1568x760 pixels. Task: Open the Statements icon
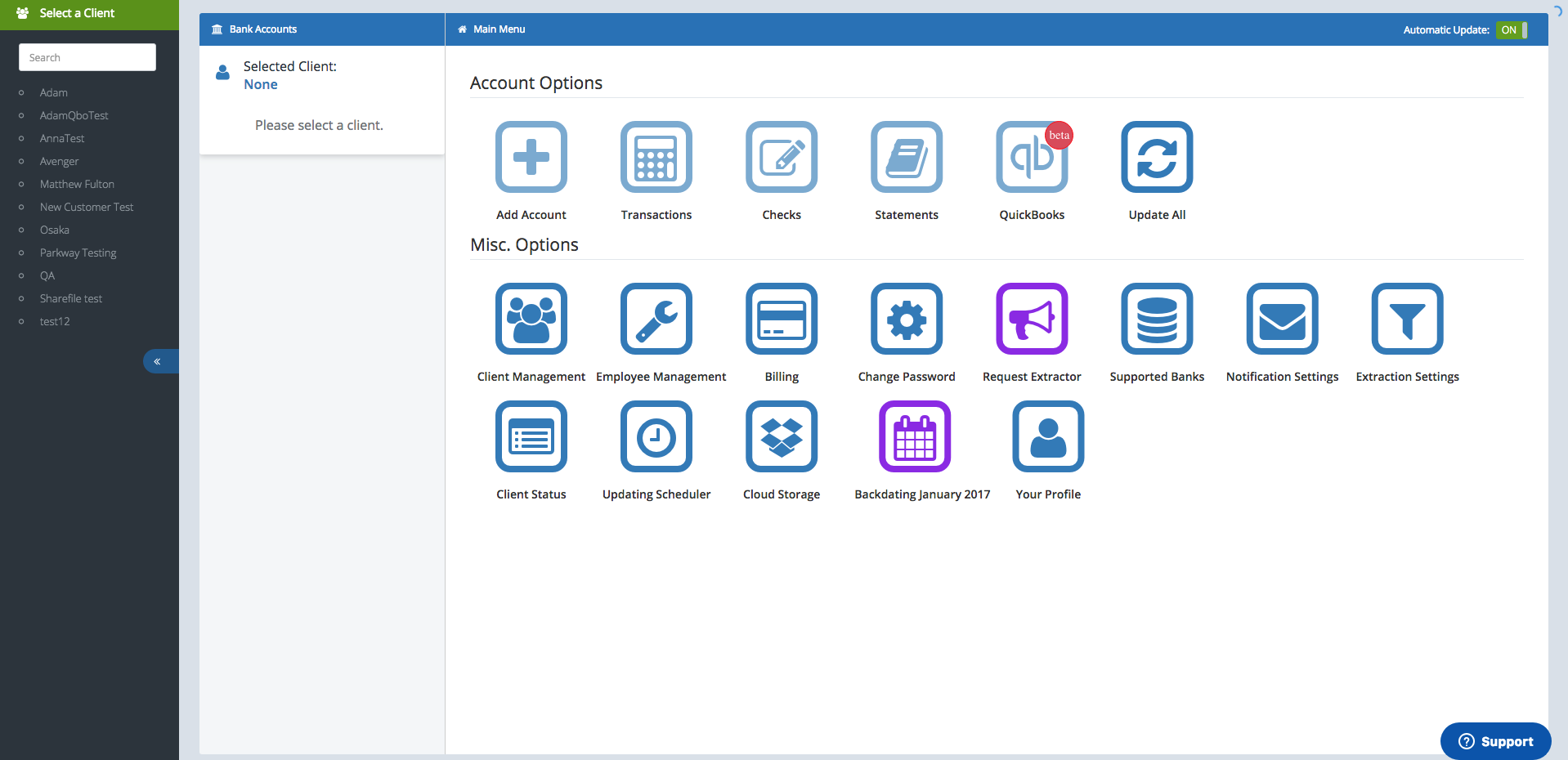[x=906, y=157]
